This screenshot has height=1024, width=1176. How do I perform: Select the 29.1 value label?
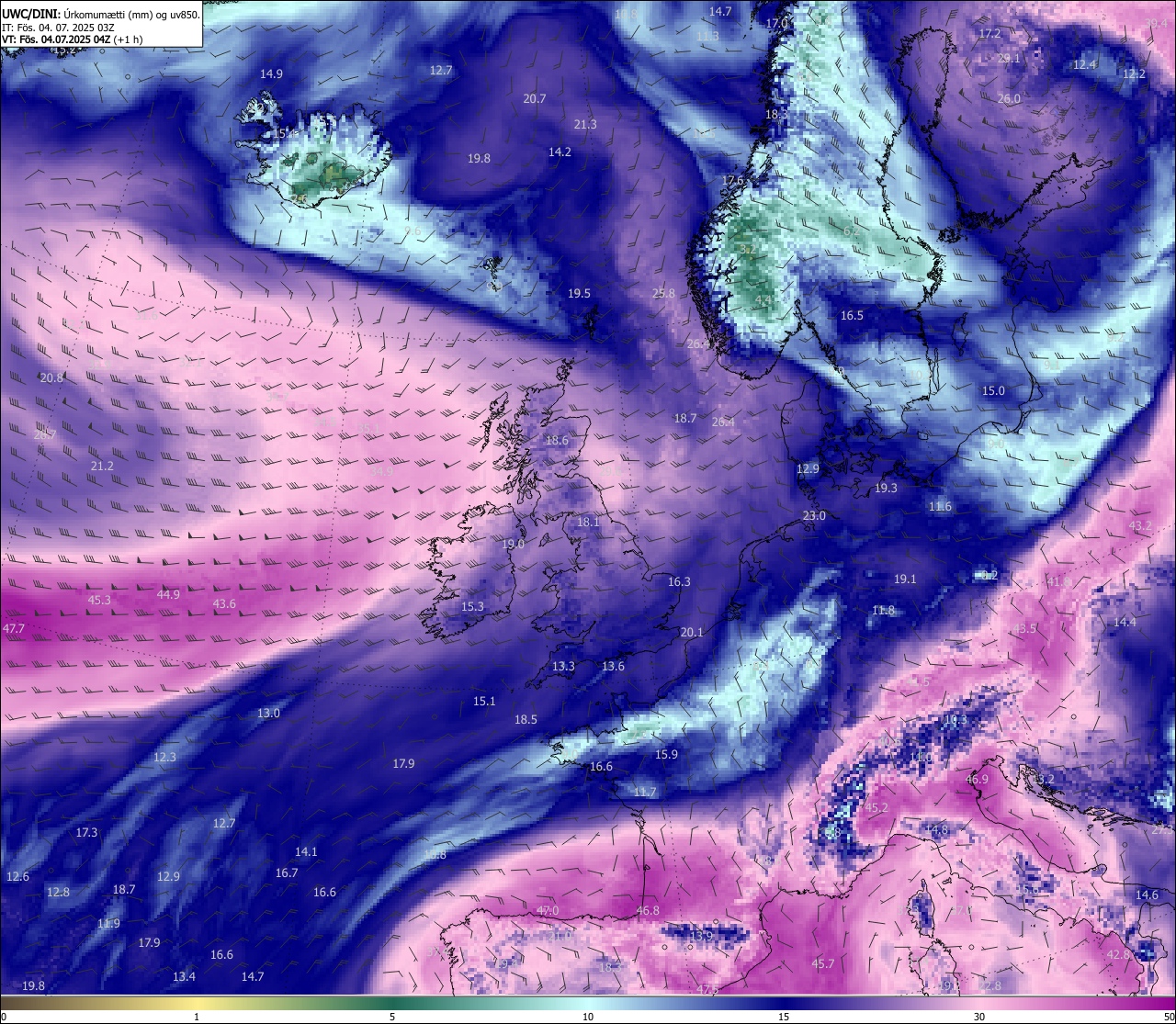tap(1009, 58)
